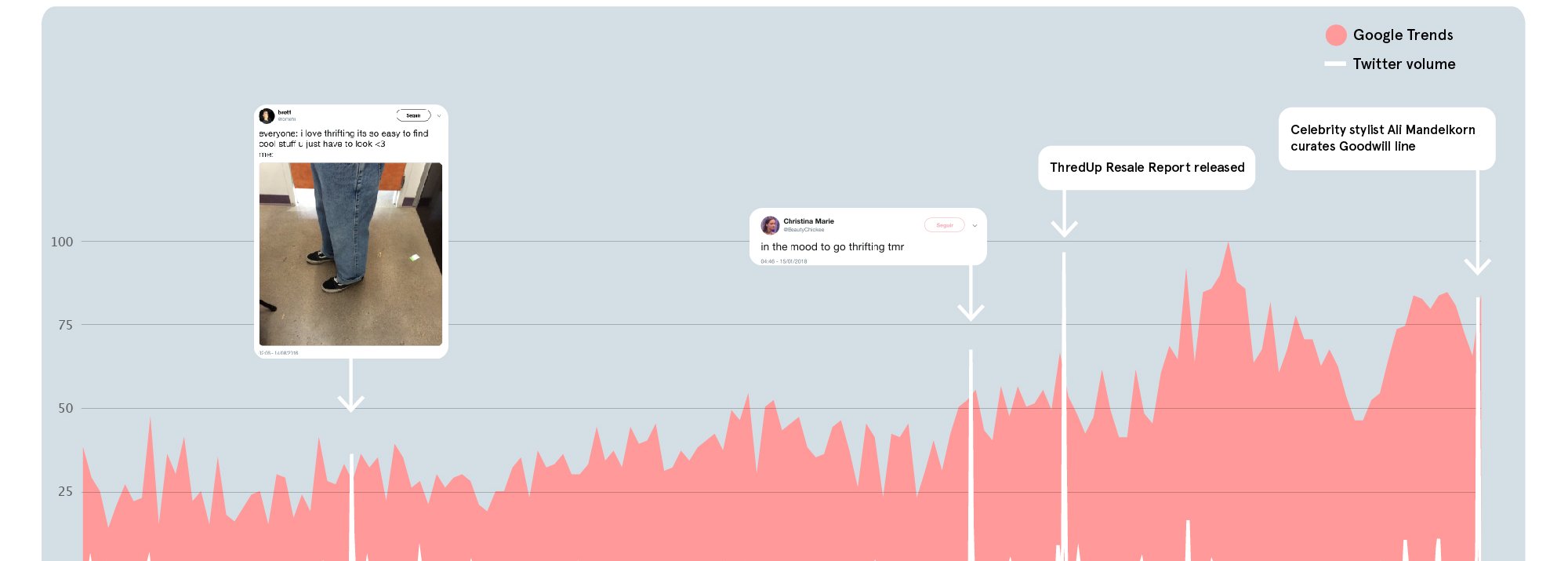Click the profile avatar on the jeans photo tweet
Screen dimensions: 1568x561
267,115
